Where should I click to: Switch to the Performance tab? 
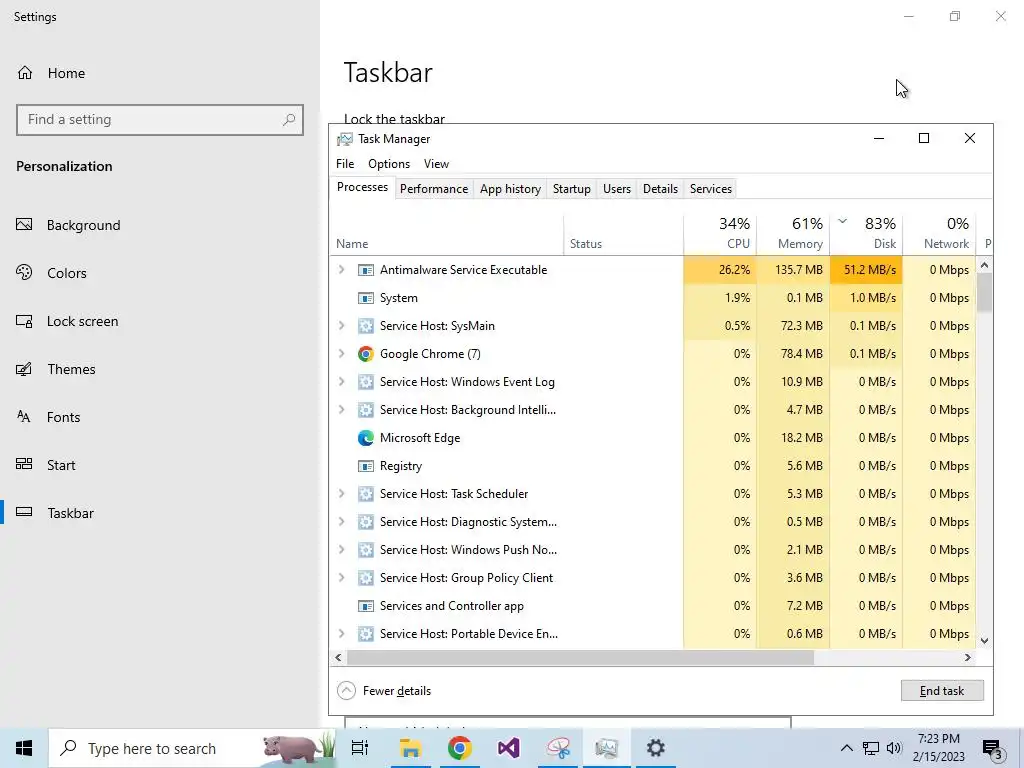pyautogui.click(x=434, y=189)
